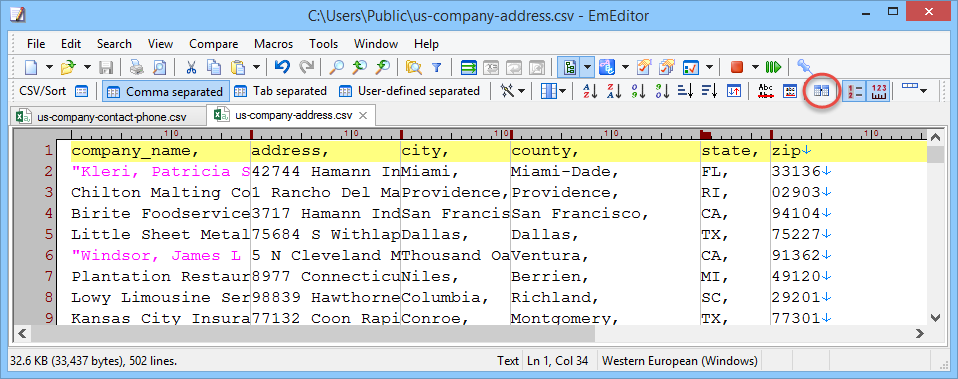Toggle Comma separated CSV mode
The height and width of the screenshot is (379, 958).
pyautogui.click(x=165, y=91)
